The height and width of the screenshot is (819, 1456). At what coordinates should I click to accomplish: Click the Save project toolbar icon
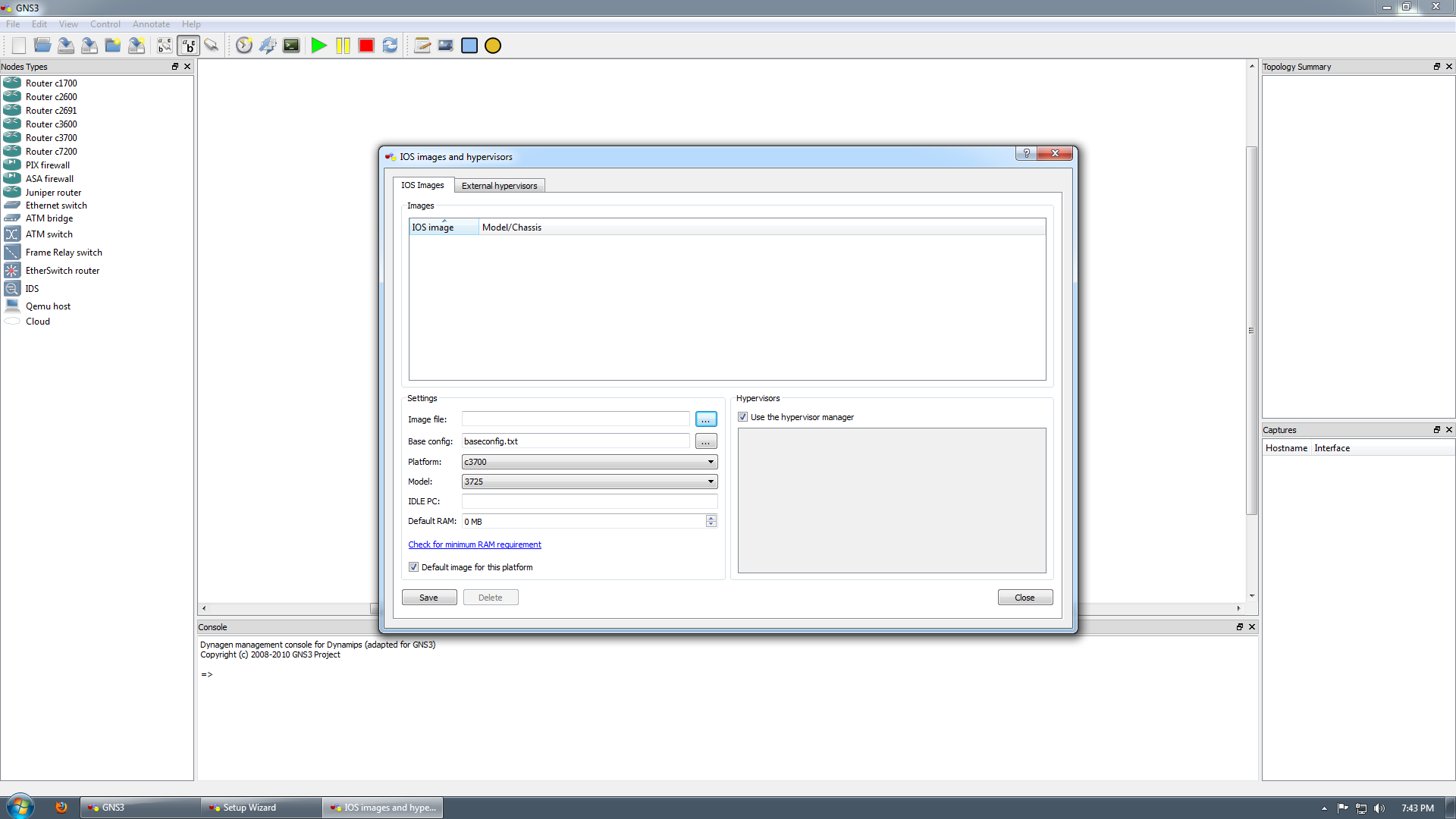tap(66, 45)
